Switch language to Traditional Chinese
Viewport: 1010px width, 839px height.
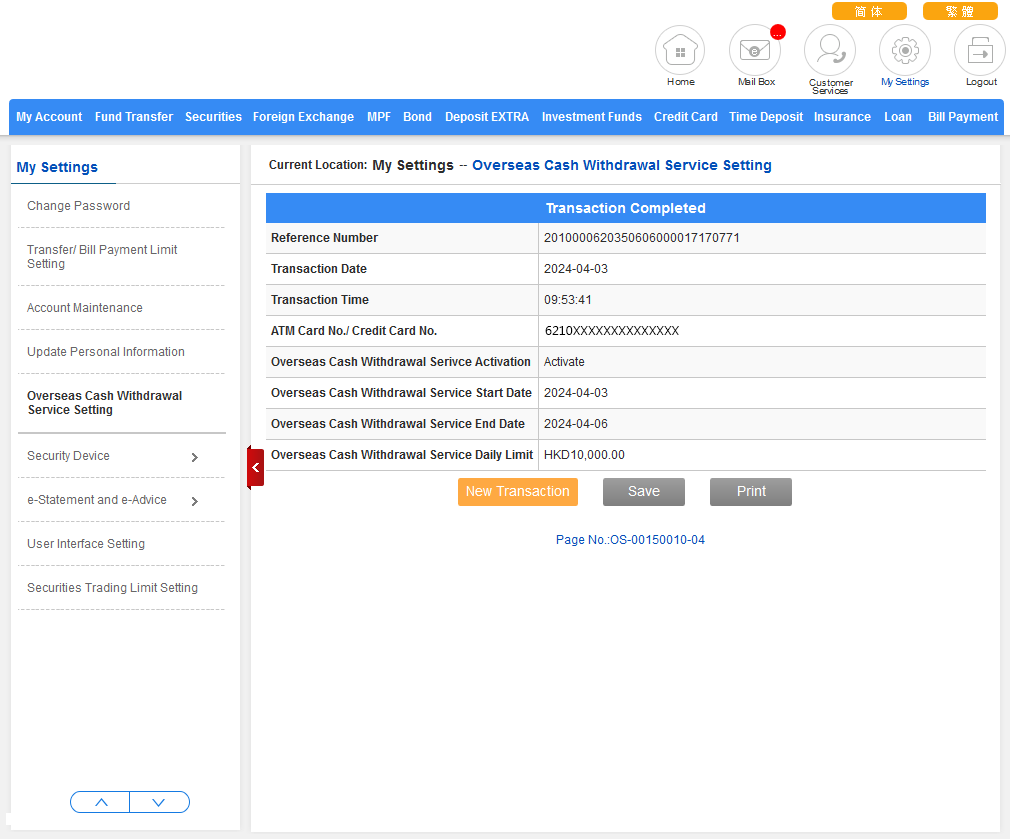click(959, 12)
